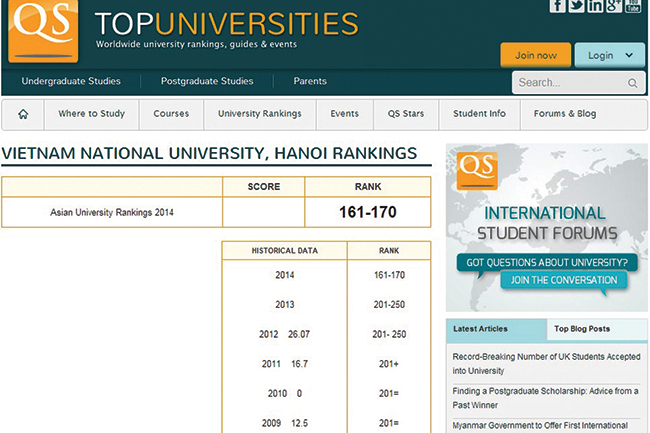The width and height of the screenshot is (650, 433).
Task: Click the search magnifier icon
Action: coord(632,83)
